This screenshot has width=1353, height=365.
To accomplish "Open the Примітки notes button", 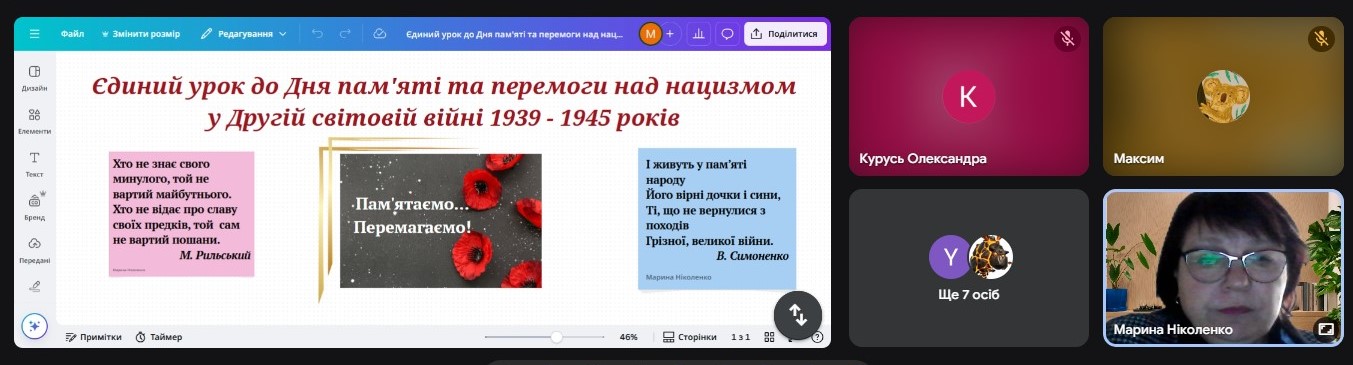I will coord(94,337).
